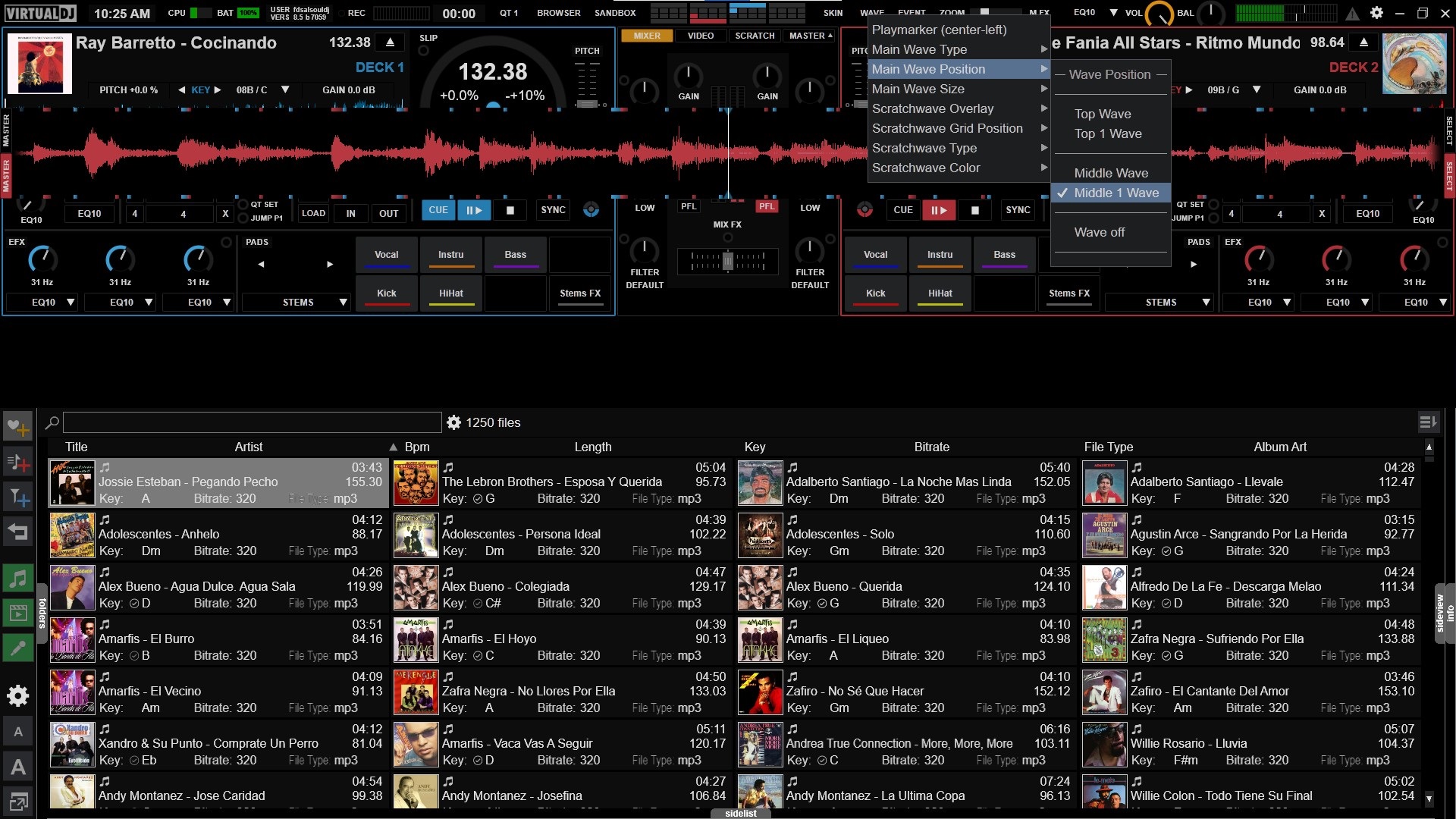Click the search magnifier icon
Screen dimensions: 1456x819
(52, 422)
